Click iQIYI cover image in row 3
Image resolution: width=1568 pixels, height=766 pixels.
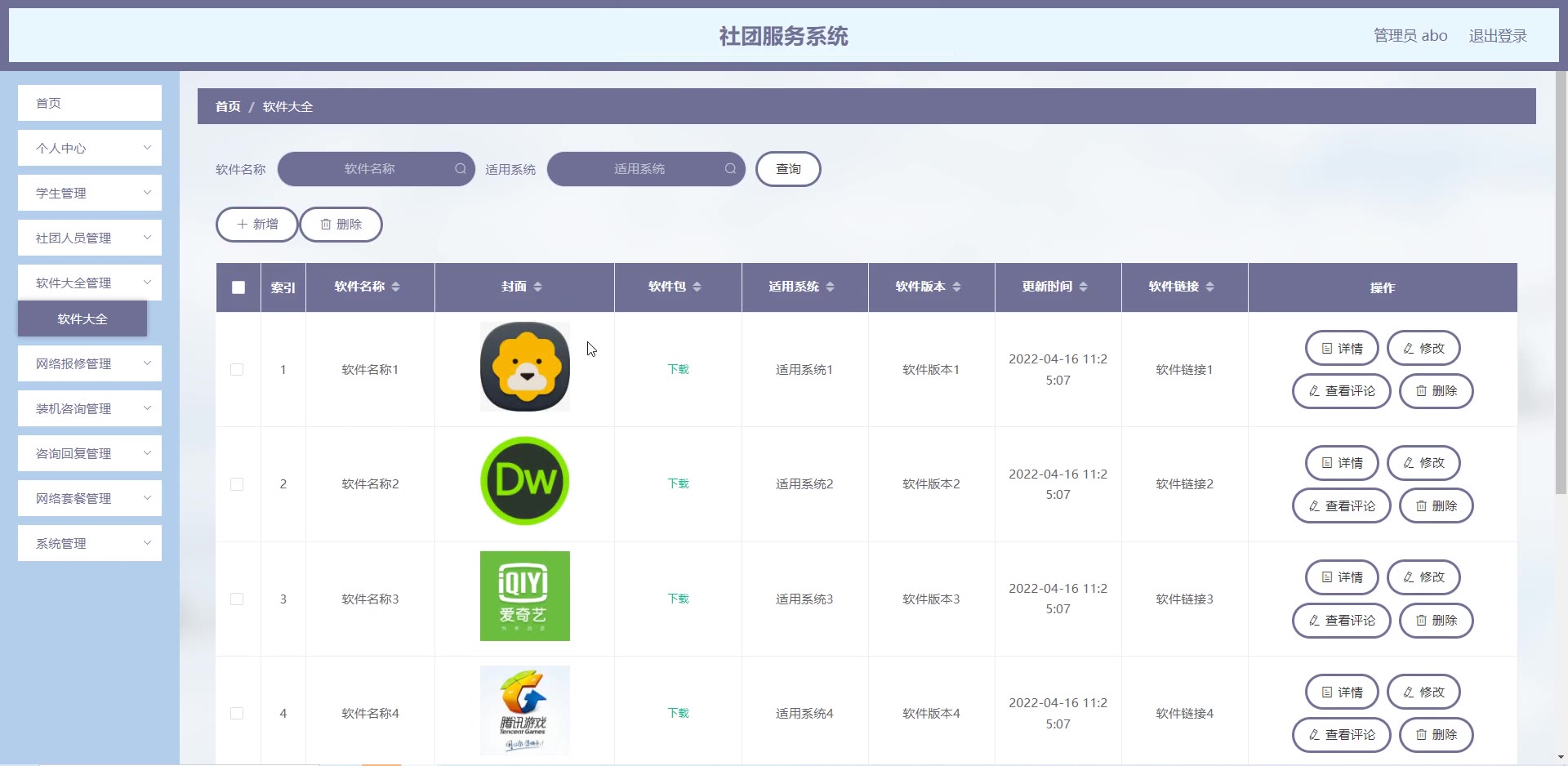pyautogui.click(x=525, y=596)
